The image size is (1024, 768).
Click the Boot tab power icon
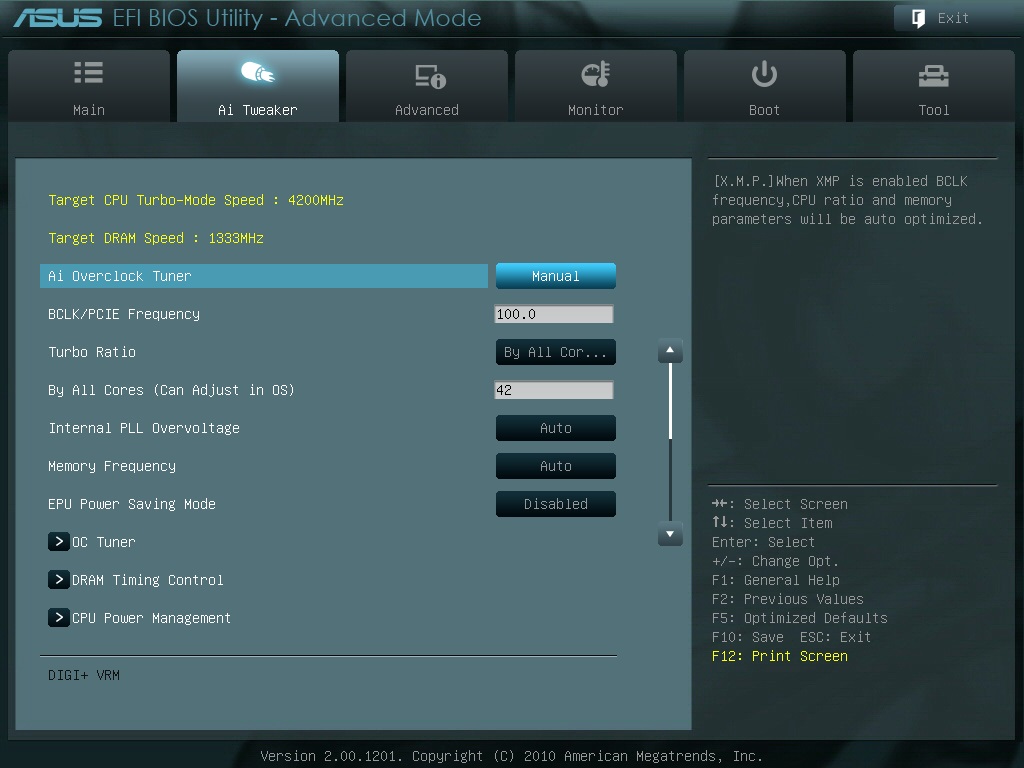point(764,74)
